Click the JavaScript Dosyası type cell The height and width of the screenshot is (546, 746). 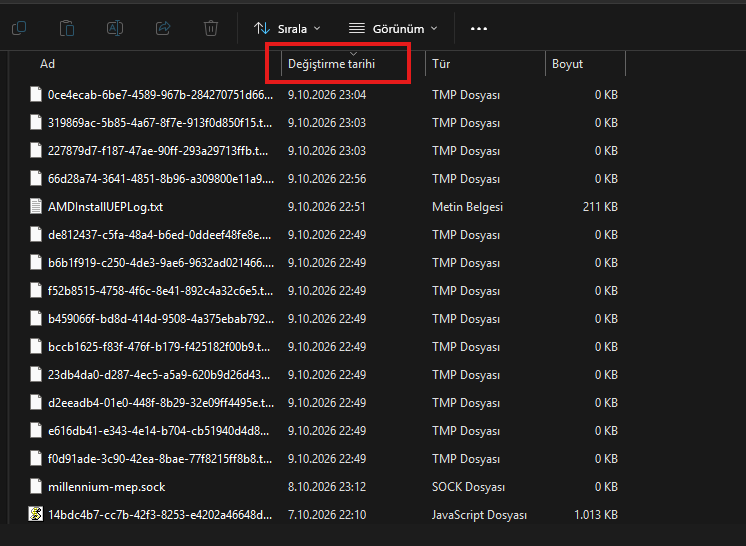tap(479, 515)
